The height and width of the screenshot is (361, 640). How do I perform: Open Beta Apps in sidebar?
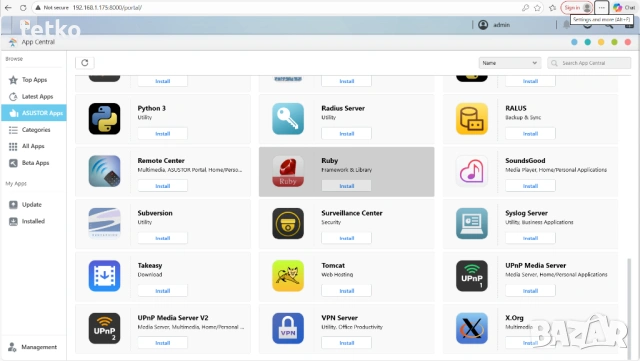click(34, 163)
